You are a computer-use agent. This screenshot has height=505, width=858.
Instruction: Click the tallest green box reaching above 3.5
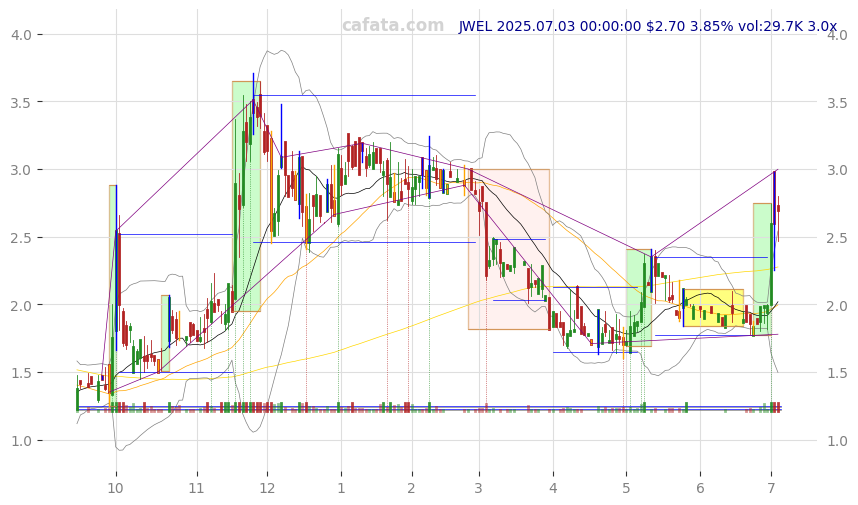click(x=246, y=196)
